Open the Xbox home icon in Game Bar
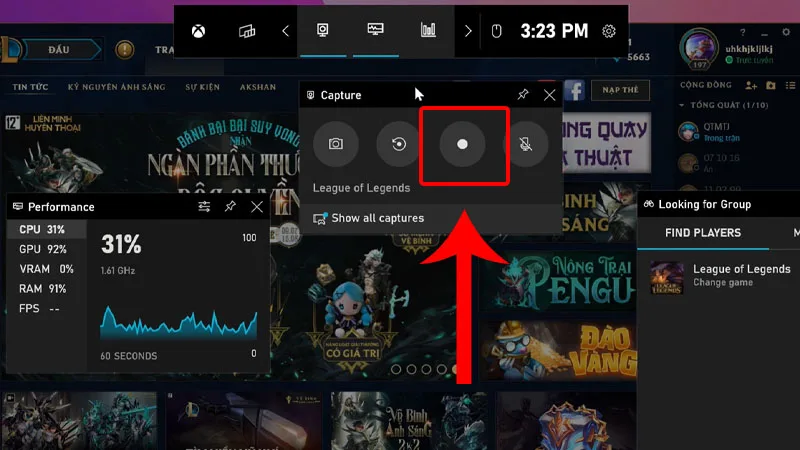 [198, 32]
